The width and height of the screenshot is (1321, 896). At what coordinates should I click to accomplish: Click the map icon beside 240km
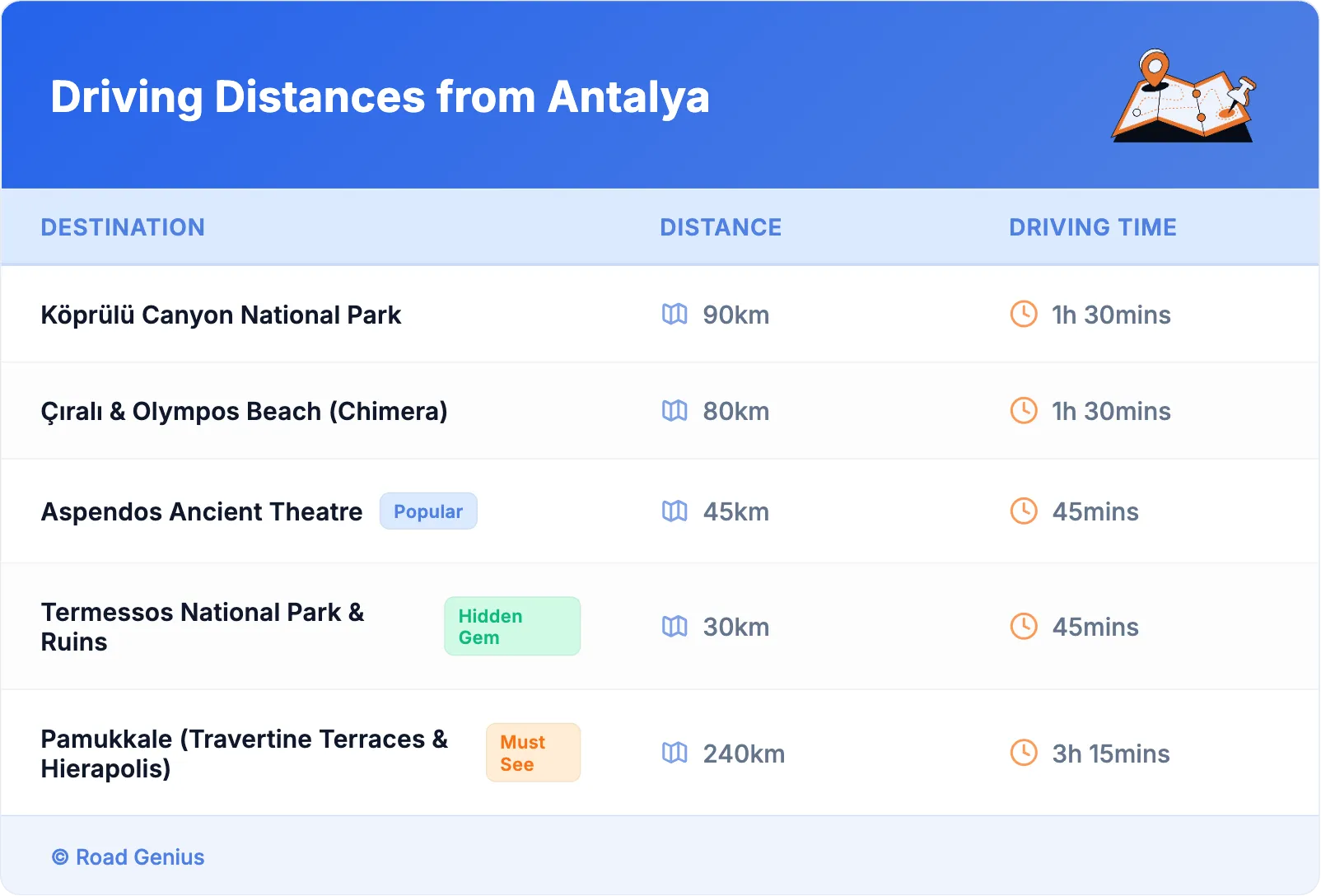675,752
